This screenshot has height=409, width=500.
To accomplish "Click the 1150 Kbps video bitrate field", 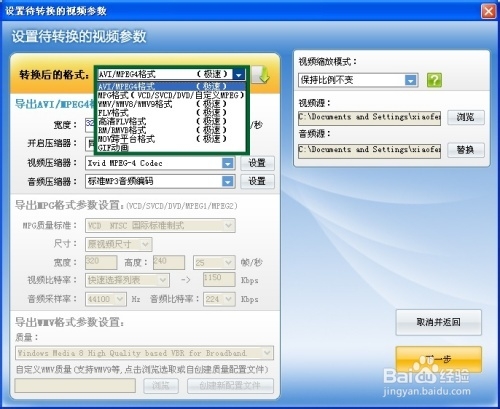I will [219, 279].
